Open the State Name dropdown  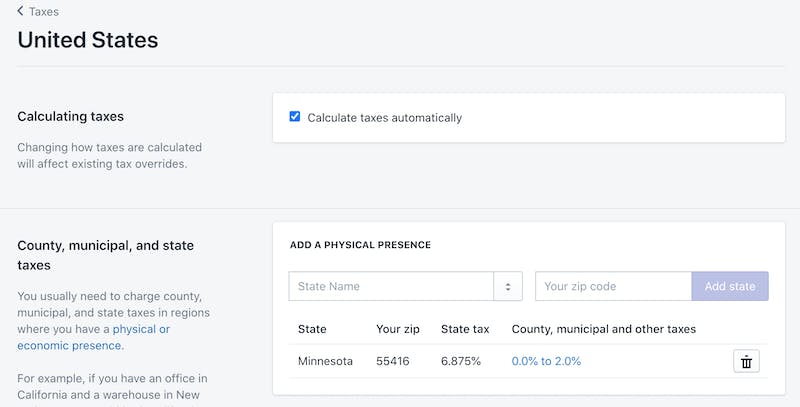coord(405,286)
